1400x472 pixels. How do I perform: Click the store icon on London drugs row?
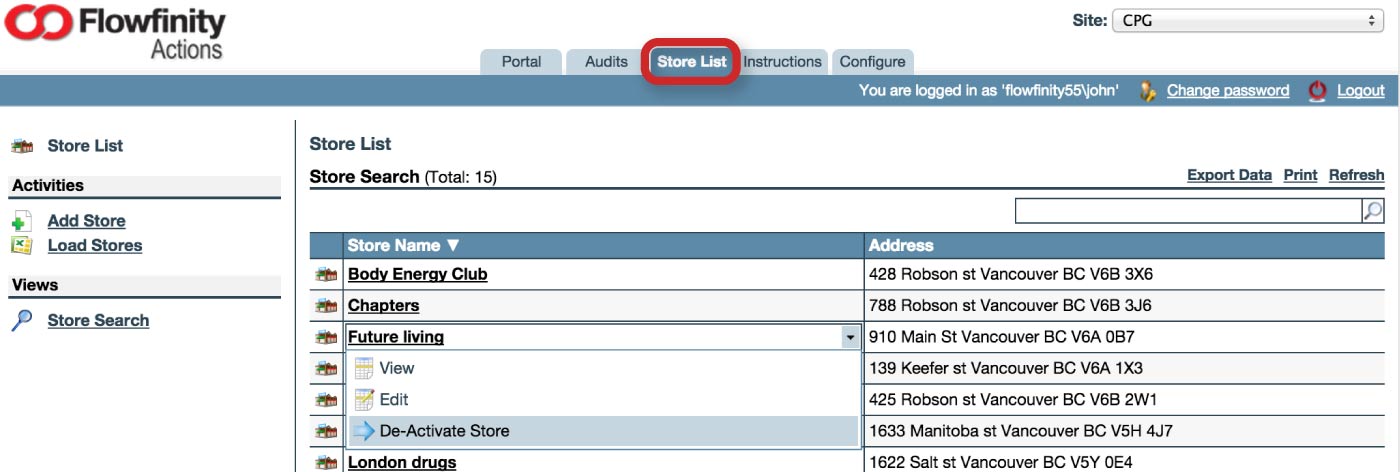coord(326,462)
